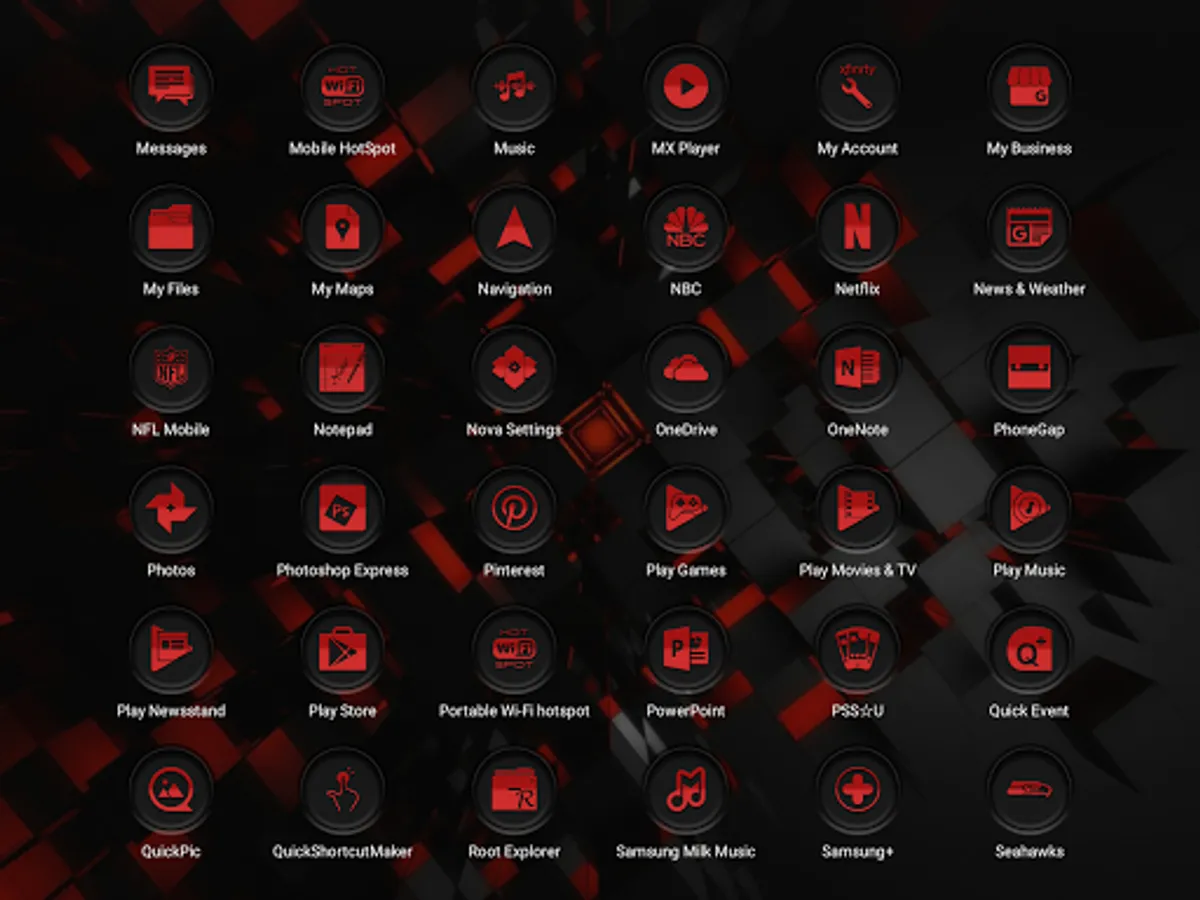Tap the NFL Mobile shield icon
The height and width of the screenshot is (900, 1200).
[x=171, y=369]
